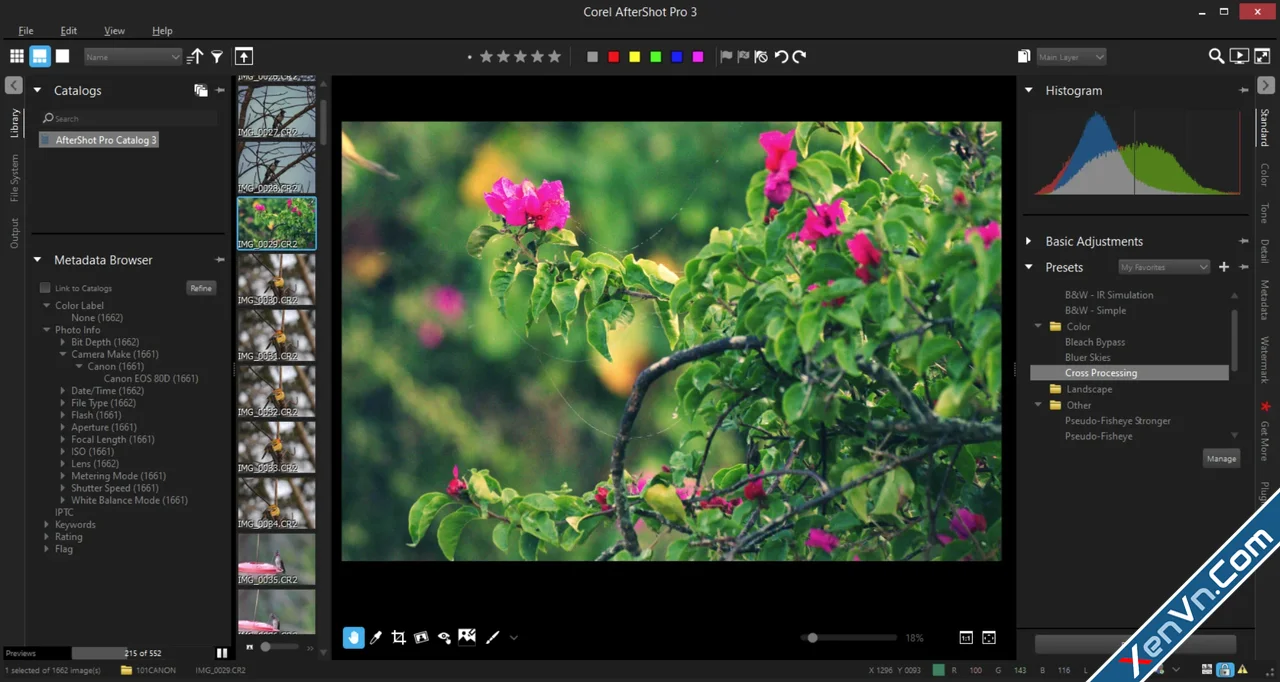Select the white balance eyedropper tool
This screenshot has width=1280, height=682.
pos(376,637)
